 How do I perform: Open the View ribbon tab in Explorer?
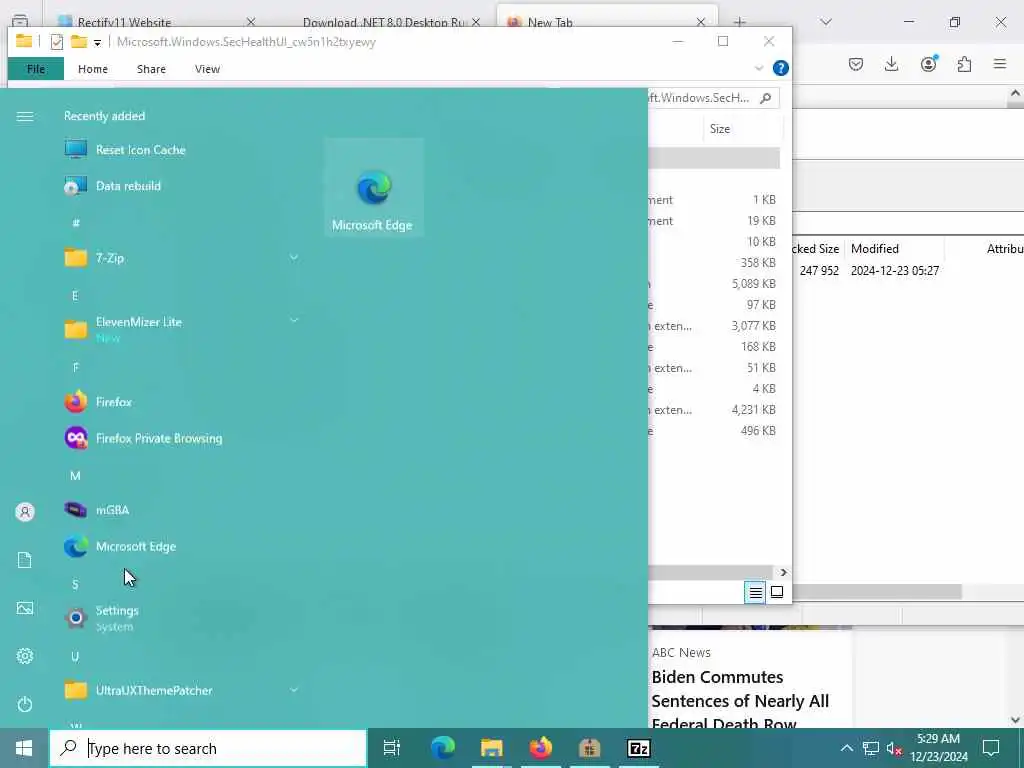pos(207,69)
